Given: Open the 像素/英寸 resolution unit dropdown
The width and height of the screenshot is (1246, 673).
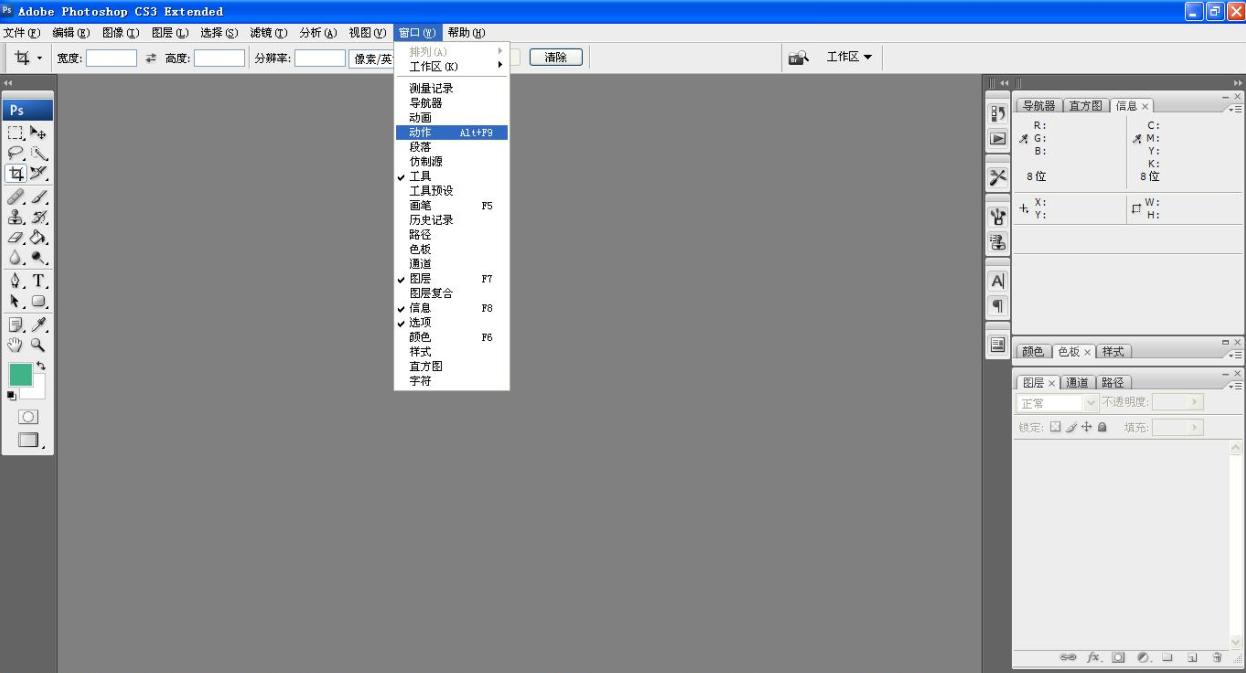Looking at the screenshot, I should (372, 58).
